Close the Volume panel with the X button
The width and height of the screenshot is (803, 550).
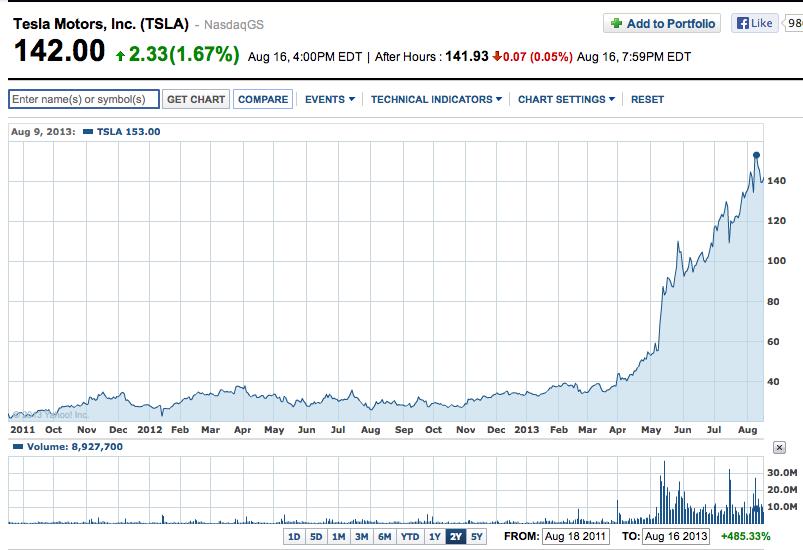779,448
